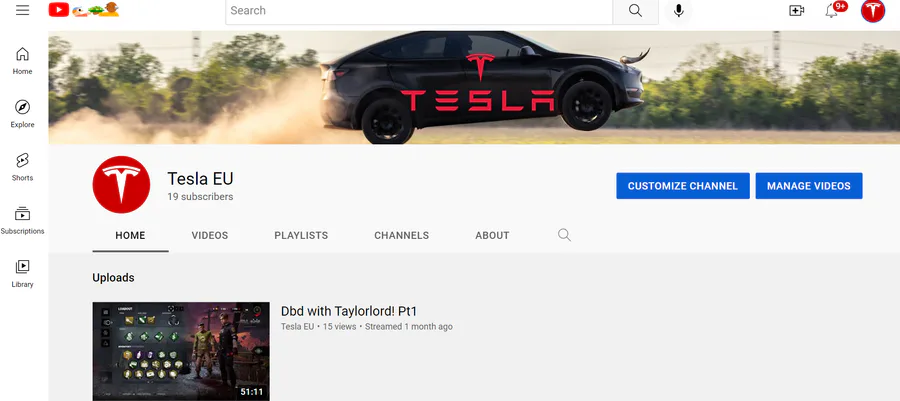900x401 pixels.
Task: Select the HOME channel tab
Action: [130, 235]
